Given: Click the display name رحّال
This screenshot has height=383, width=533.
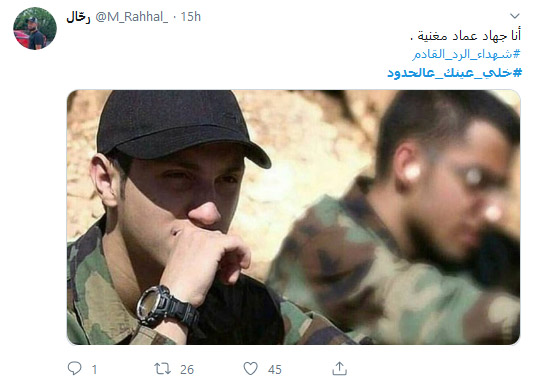Looking at the screenshot, I should (78, 17).
